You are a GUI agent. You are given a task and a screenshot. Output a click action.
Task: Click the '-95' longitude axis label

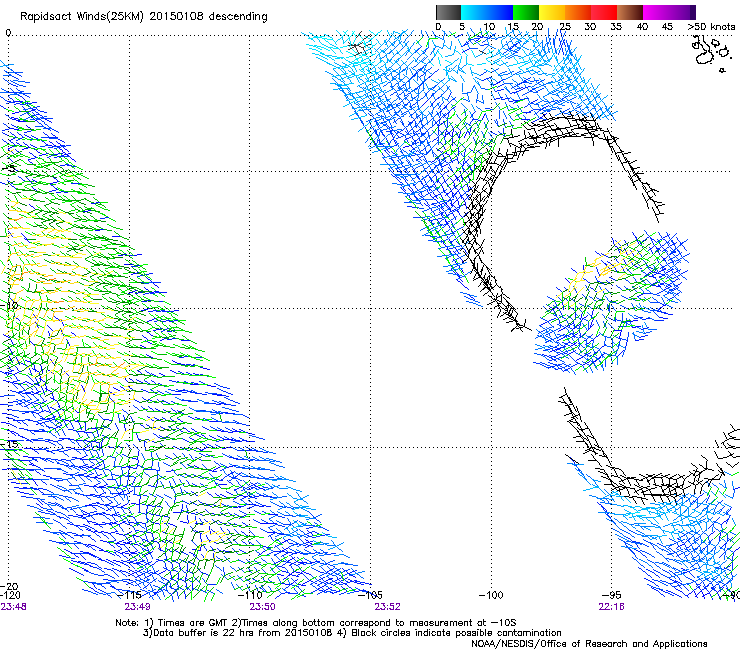[612, 595]
